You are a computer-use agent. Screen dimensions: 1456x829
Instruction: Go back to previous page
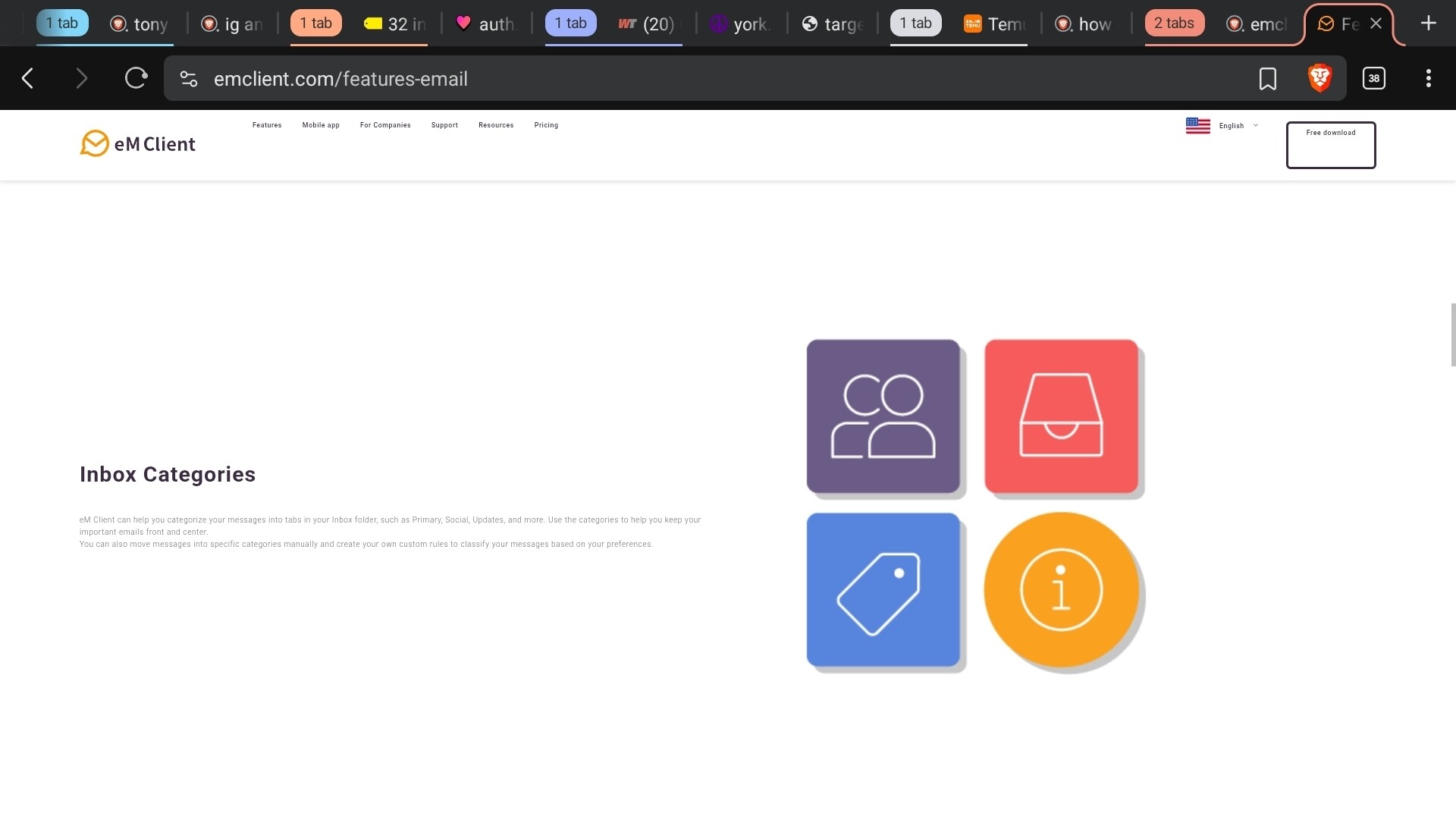[x=28, y=78]
